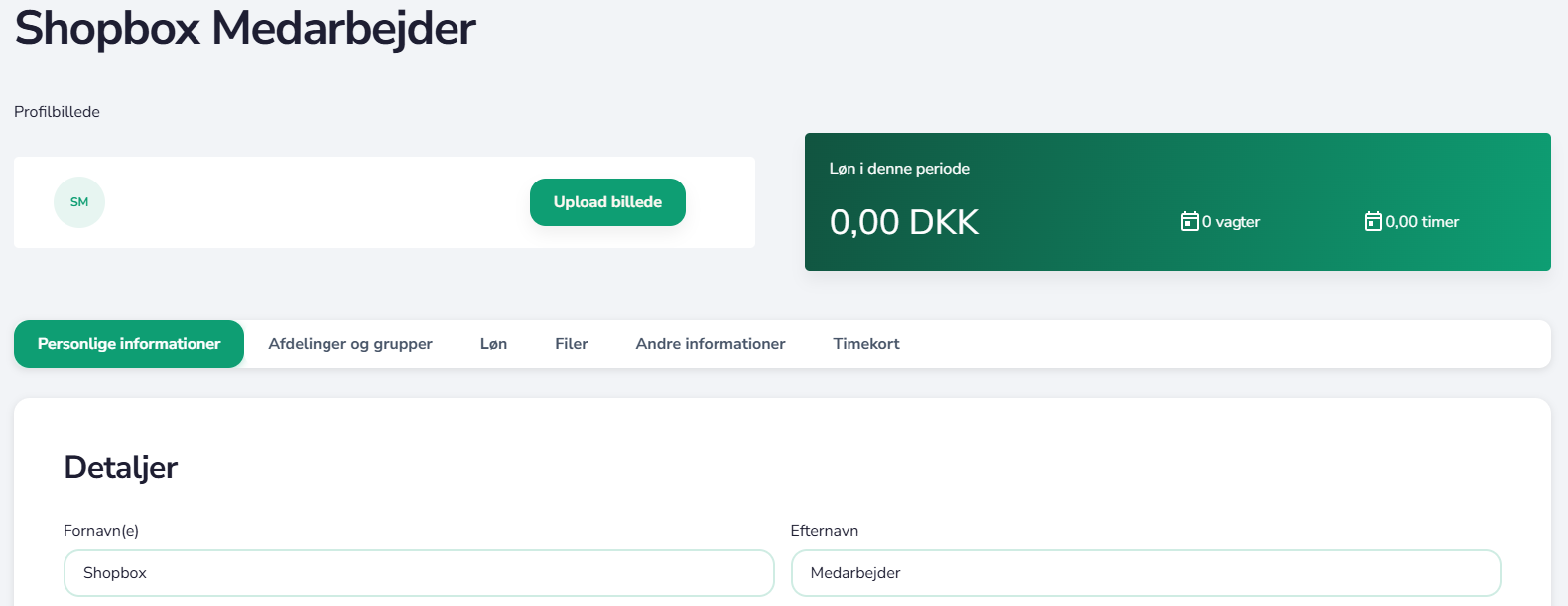Click the Efternavn field label
1568x606 pixels.
pos(824,531)
